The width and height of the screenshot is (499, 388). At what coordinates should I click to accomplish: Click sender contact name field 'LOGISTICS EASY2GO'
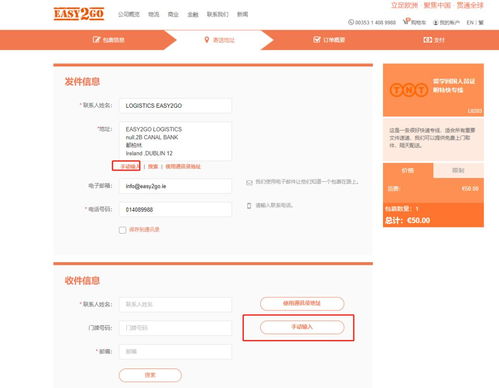175,106
